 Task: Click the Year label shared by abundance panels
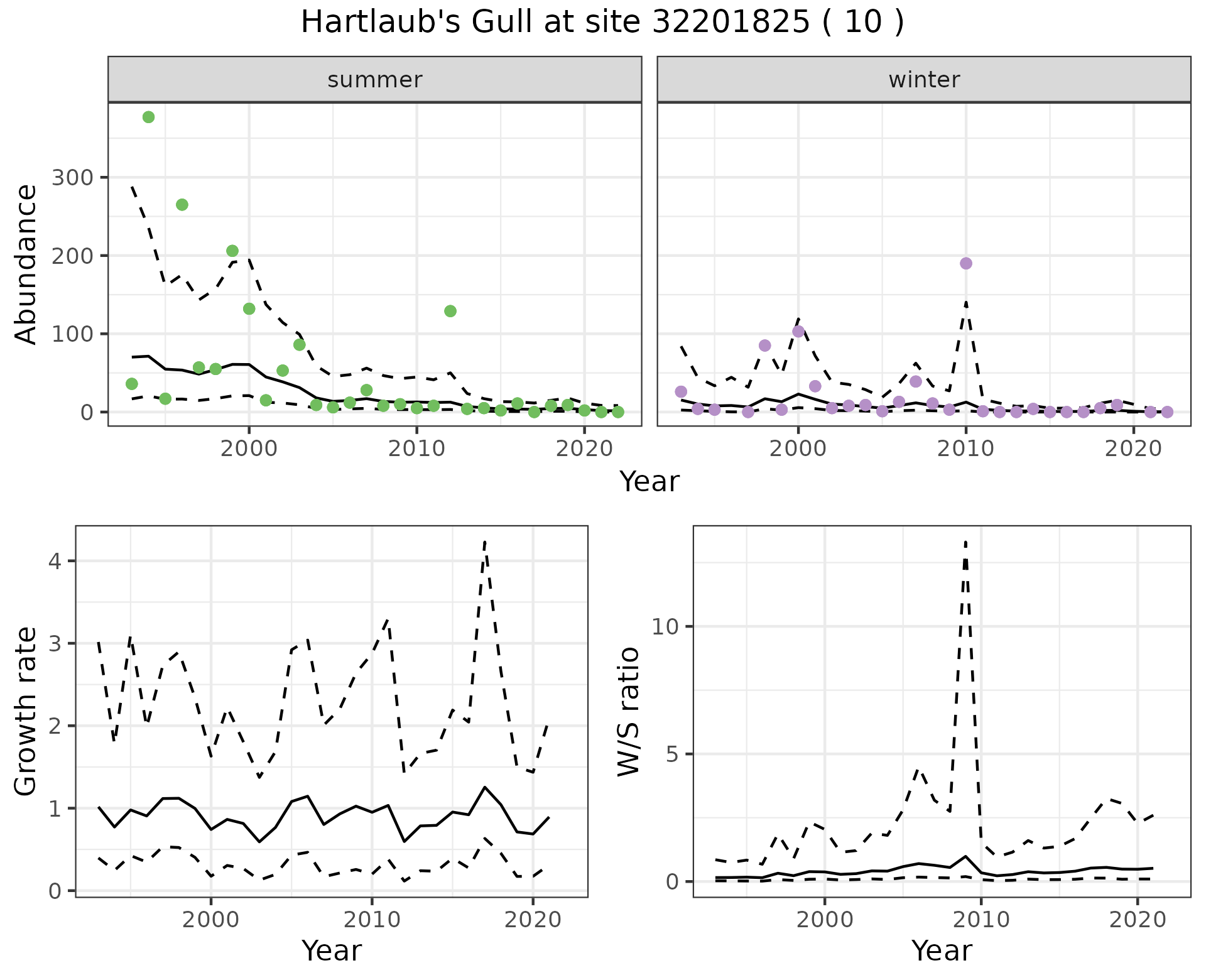point(649,482)
